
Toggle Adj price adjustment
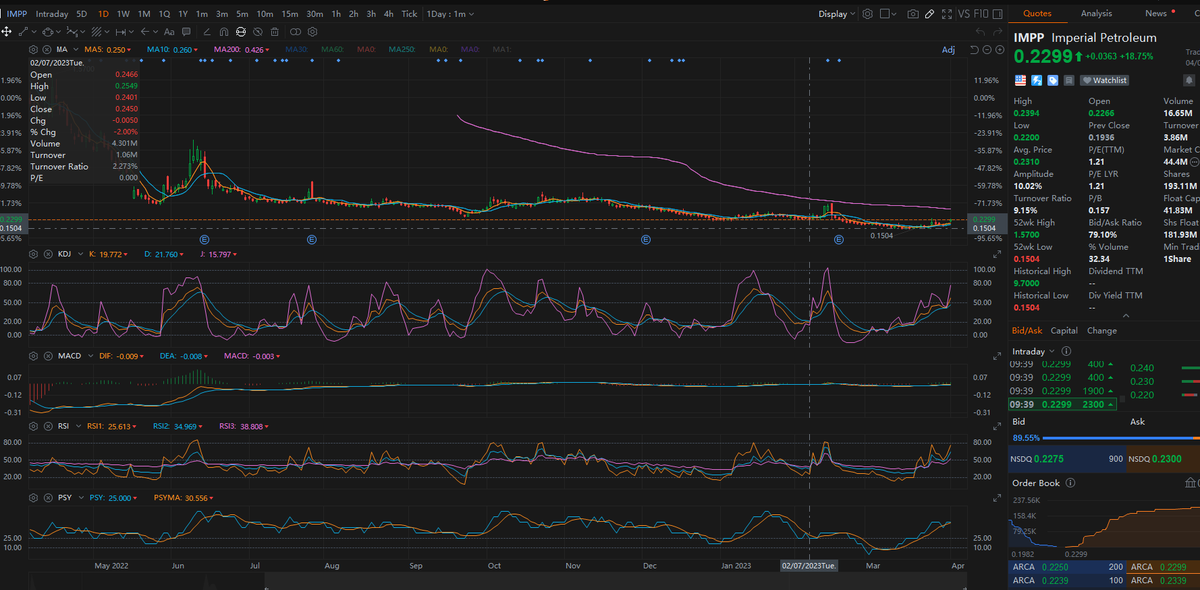(x=949, y=50)
